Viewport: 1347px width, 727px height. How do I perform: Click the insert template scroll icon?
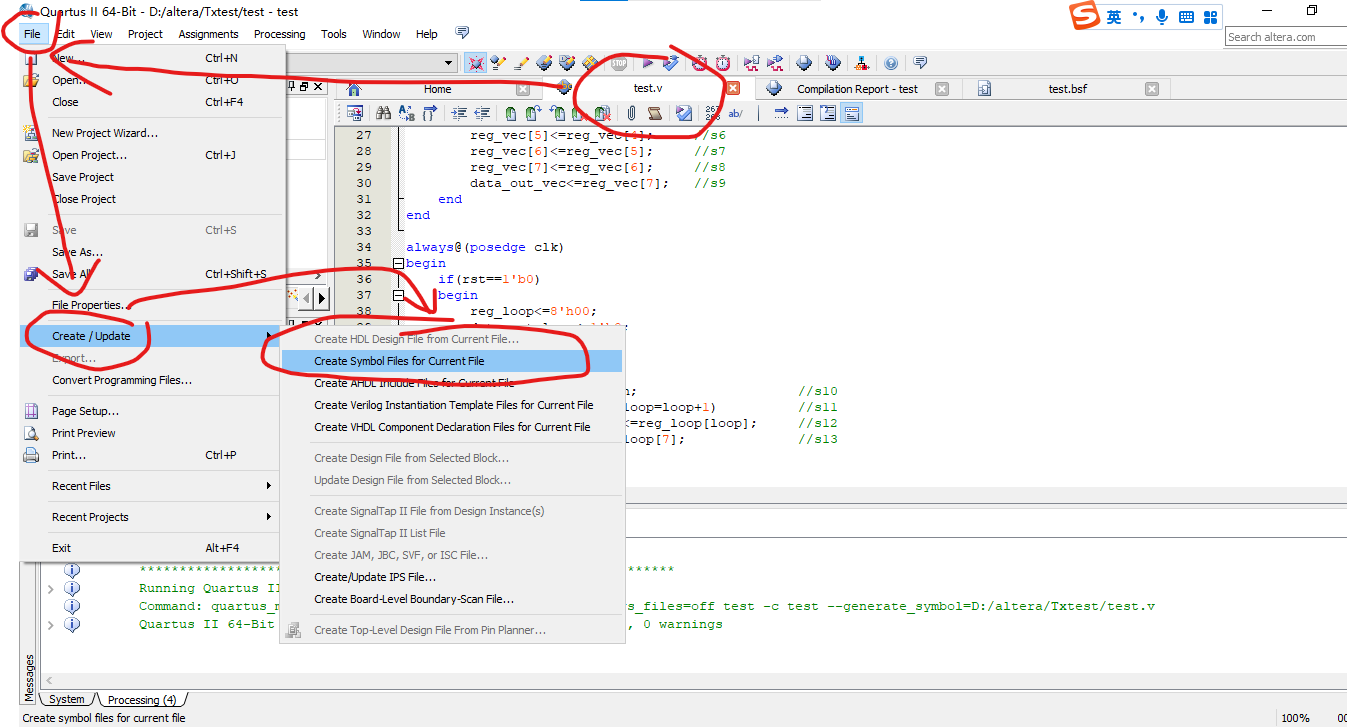click(x=655, y=113)
